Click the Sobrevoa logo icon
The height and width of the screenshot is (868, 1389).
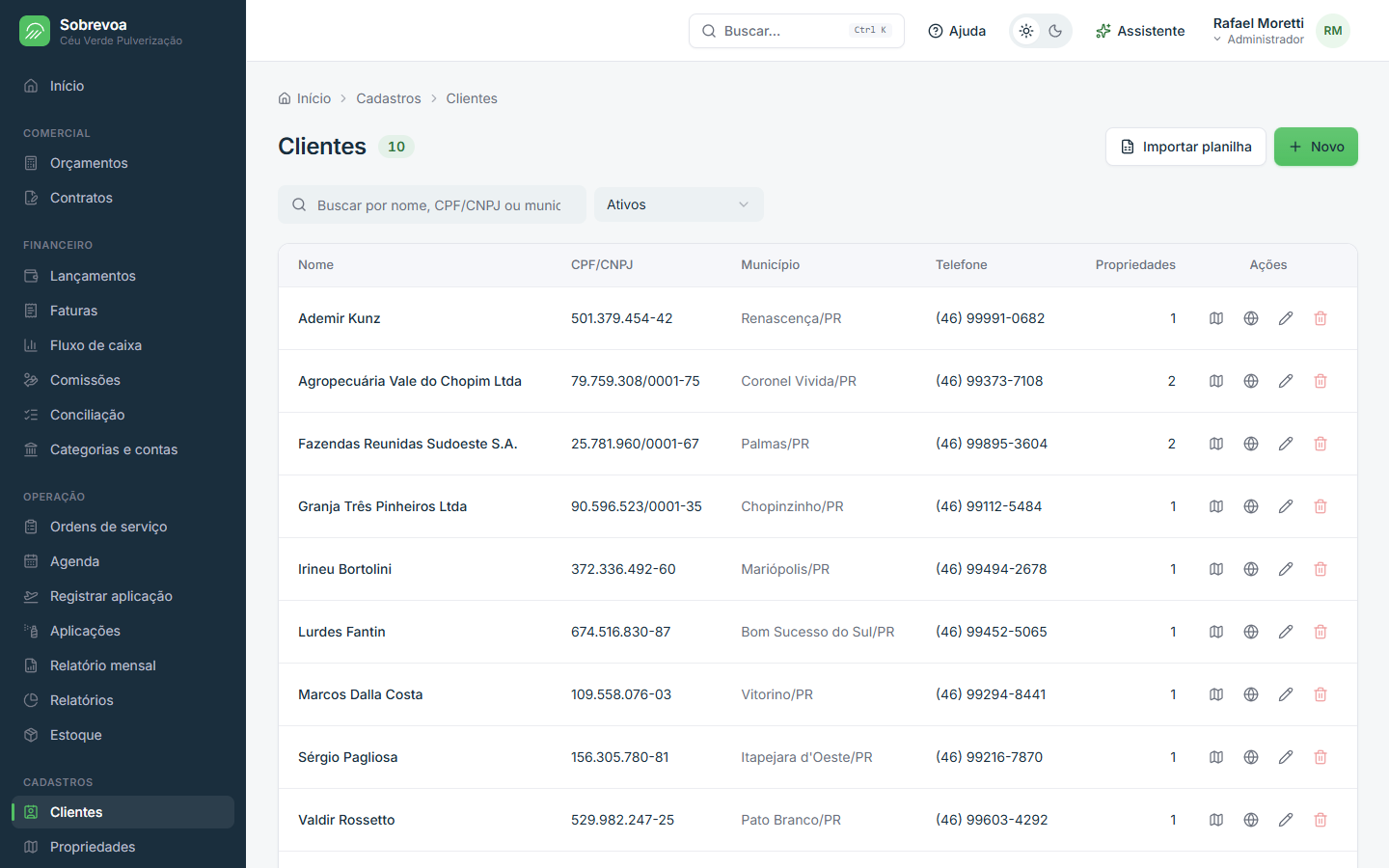[x=35, y=31]
